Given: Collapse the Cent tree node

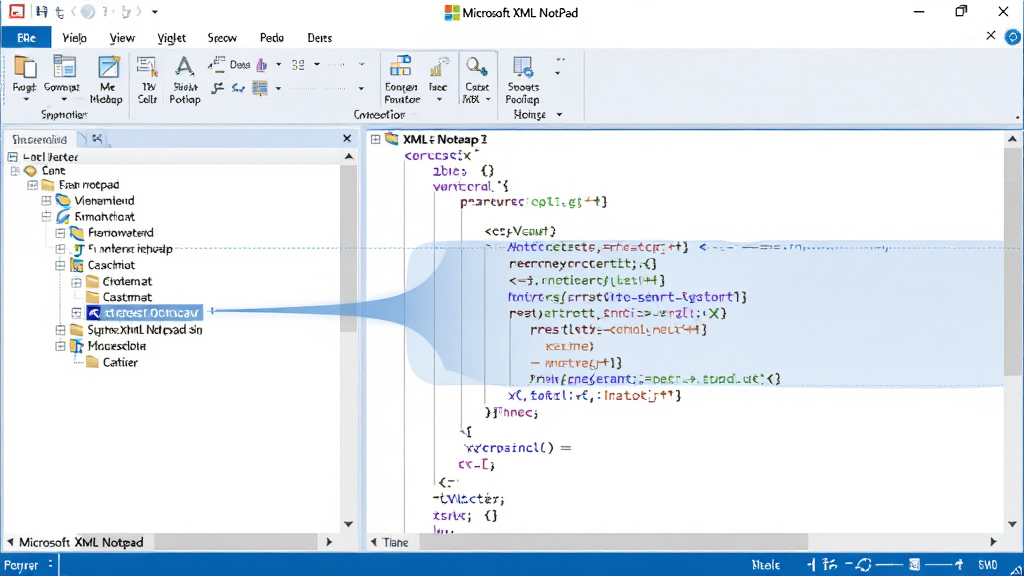Looking at the screenshot, I should pos(14,170).
